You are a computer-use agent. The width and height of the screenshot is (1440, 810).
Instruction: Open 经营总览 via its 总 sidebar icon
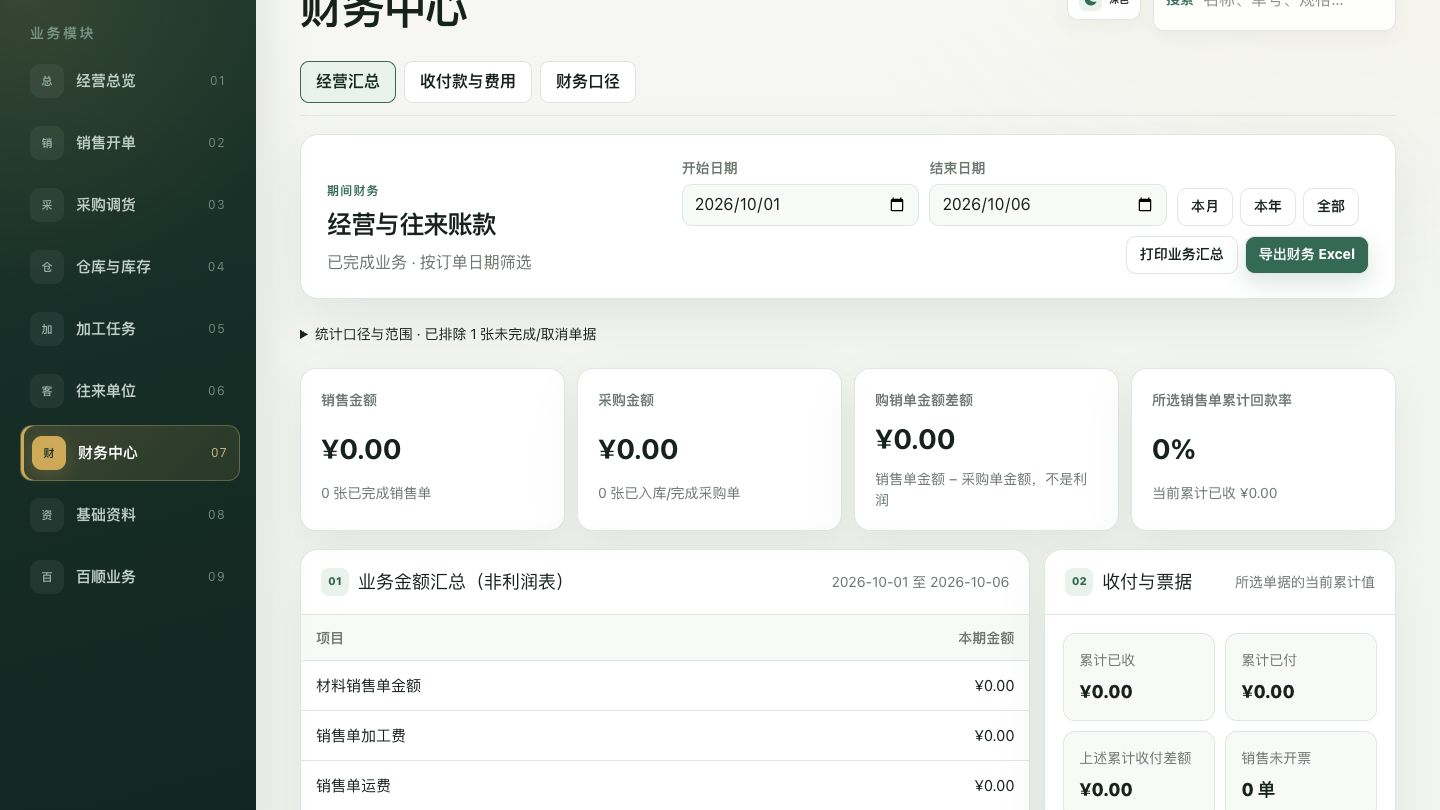(47, 81)
